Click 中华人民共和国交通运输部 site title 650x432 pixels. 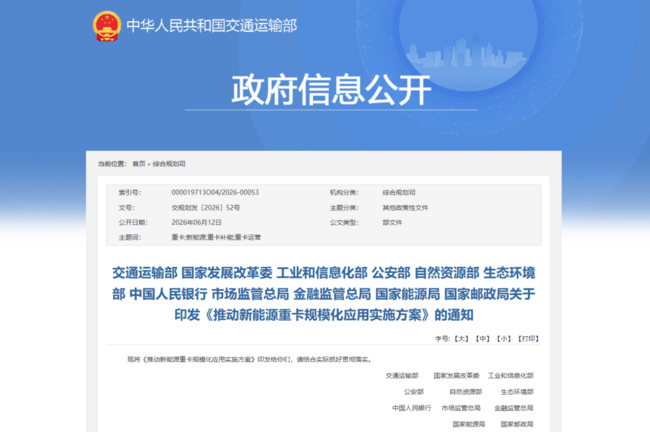coord(212,26)
